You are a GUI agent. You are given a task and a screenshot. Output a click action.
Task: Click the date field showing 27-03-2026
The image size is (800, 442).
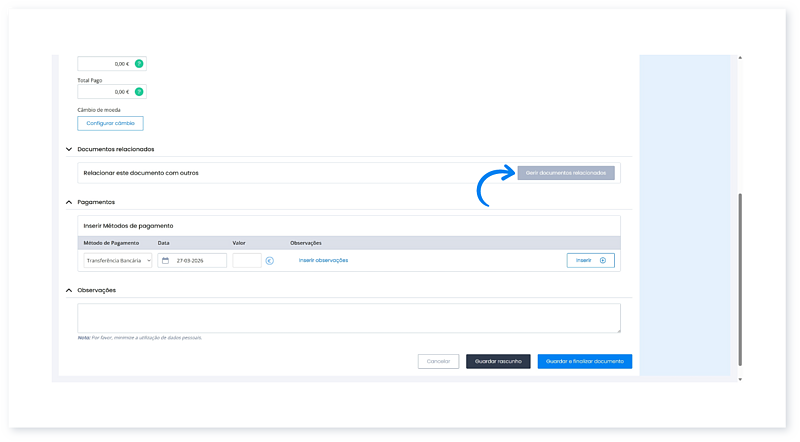pyautogui.click(x=190, y=260)
